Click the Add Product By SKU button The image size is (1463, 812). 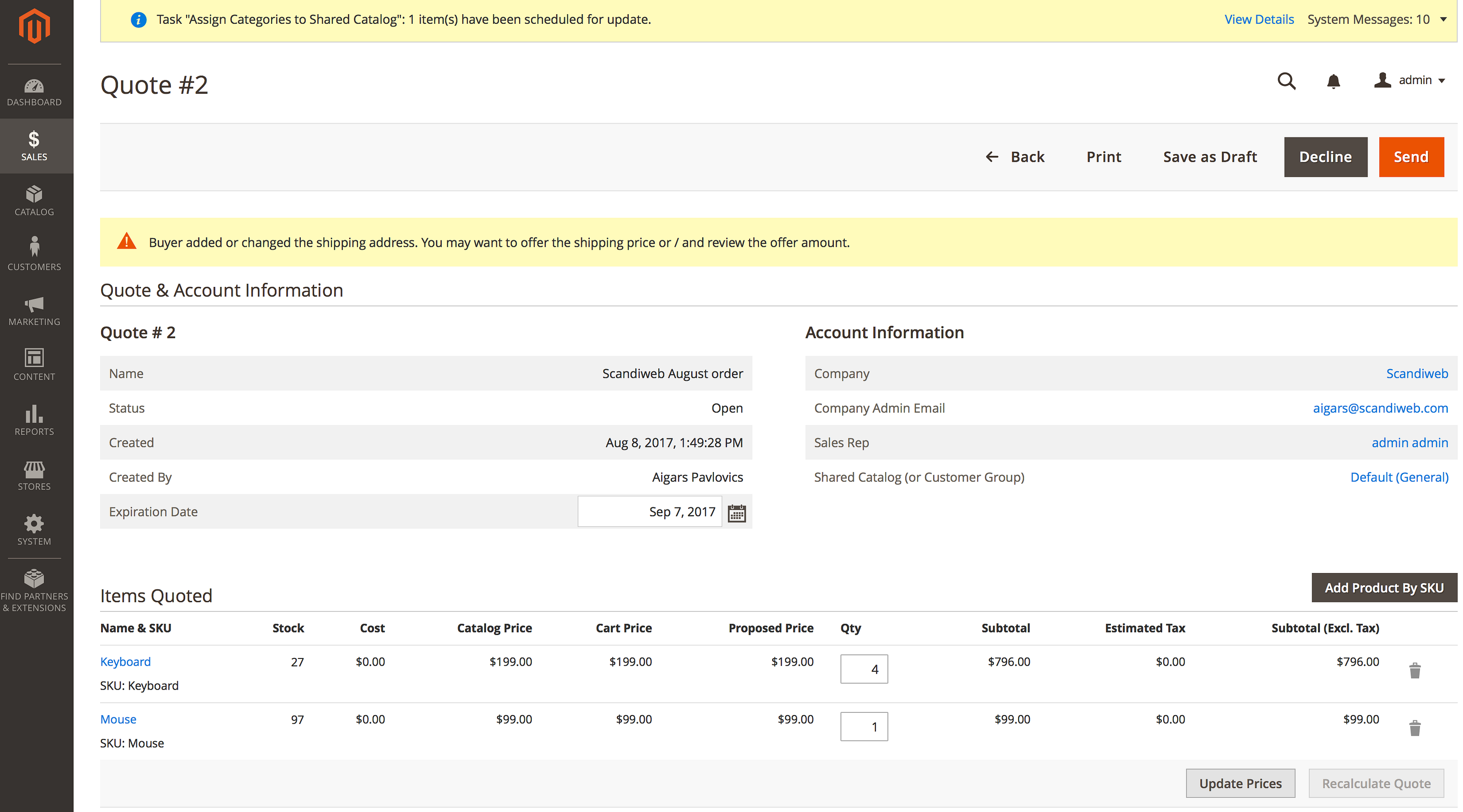tap(1383, 588)
